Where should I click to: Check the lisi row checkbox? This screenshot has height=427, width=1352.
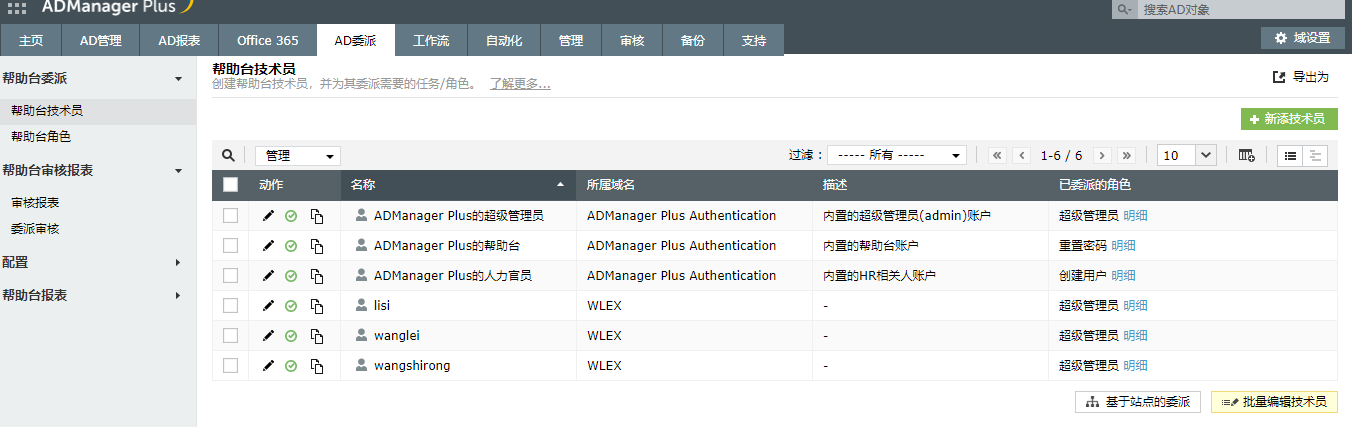pos(231,305)
